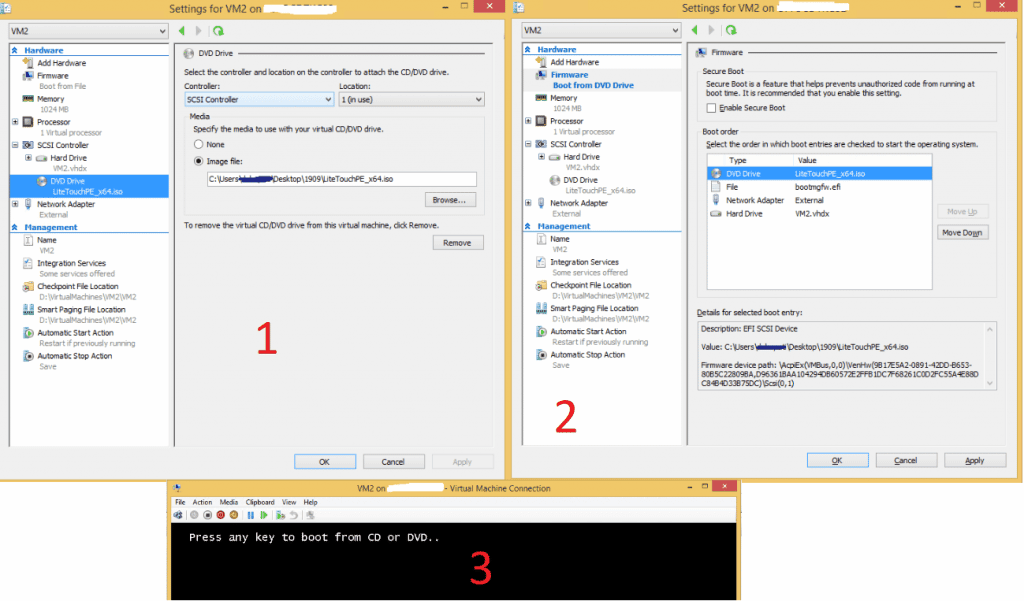The width and height of the screenshot is (1024, 601).
Task: Click the Enhanced Session icon in VM toolbar
Action: pos(311,515)
